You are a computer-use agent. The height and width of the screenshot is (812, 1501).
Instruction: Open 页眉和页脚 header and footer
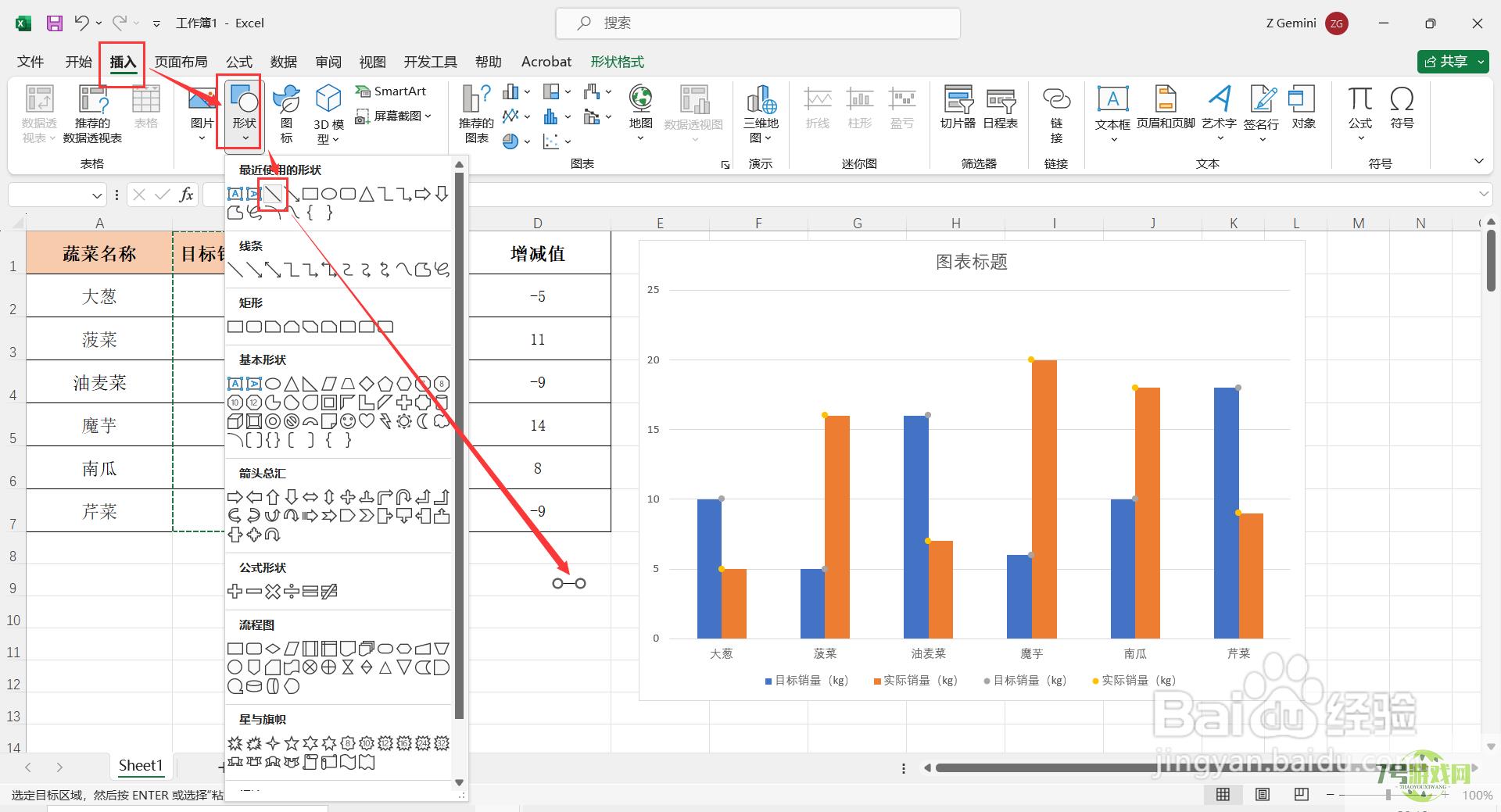click(1166, 108)
